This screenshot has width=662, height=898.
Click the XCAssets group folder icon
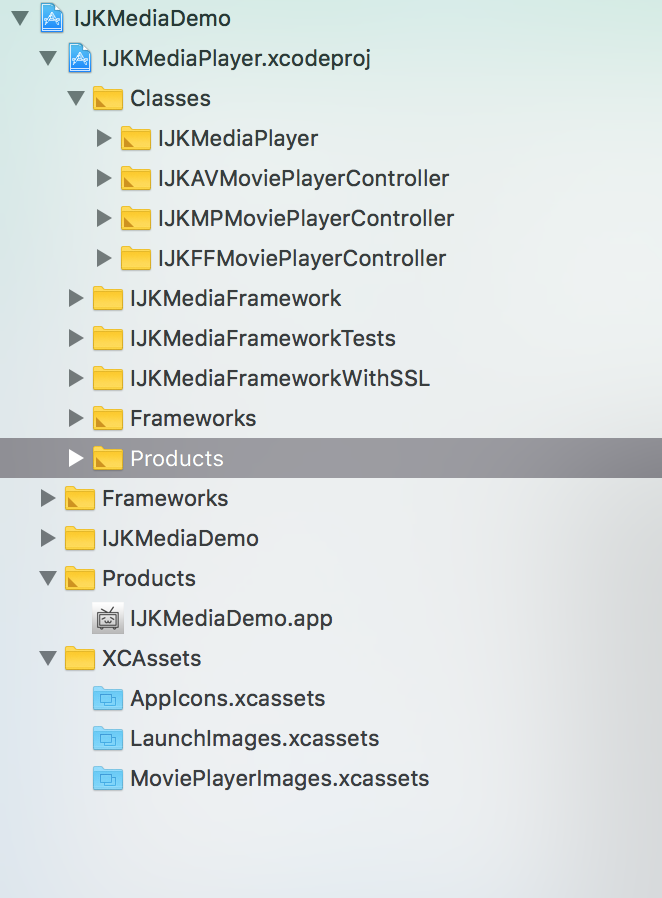point(80,658)
